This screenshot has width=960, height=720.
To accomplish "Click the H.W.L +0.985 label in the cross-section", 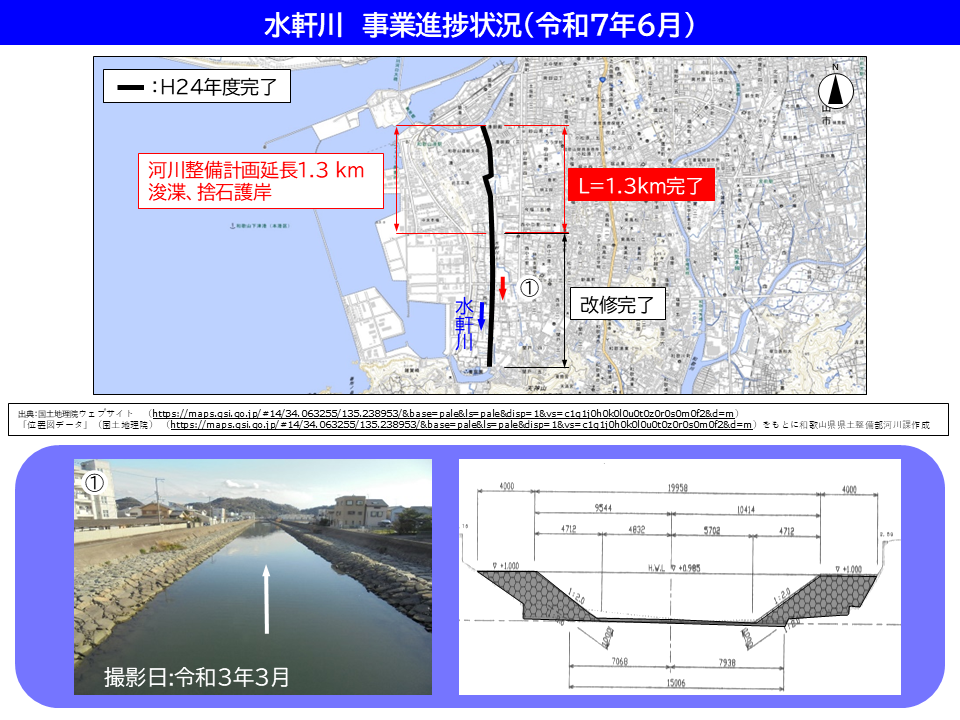I will [x=678, y=568].
